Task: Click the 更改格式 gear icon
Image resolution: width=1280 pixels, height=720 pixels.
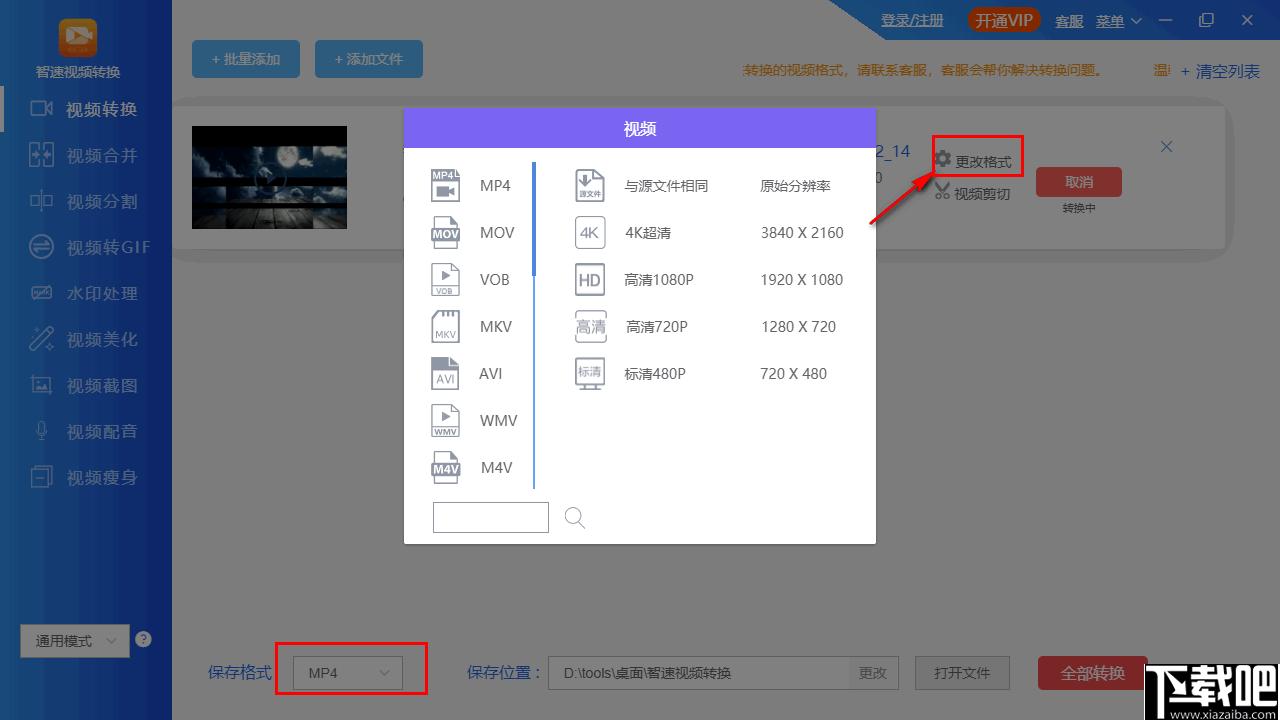Action: tap(942, 159)
